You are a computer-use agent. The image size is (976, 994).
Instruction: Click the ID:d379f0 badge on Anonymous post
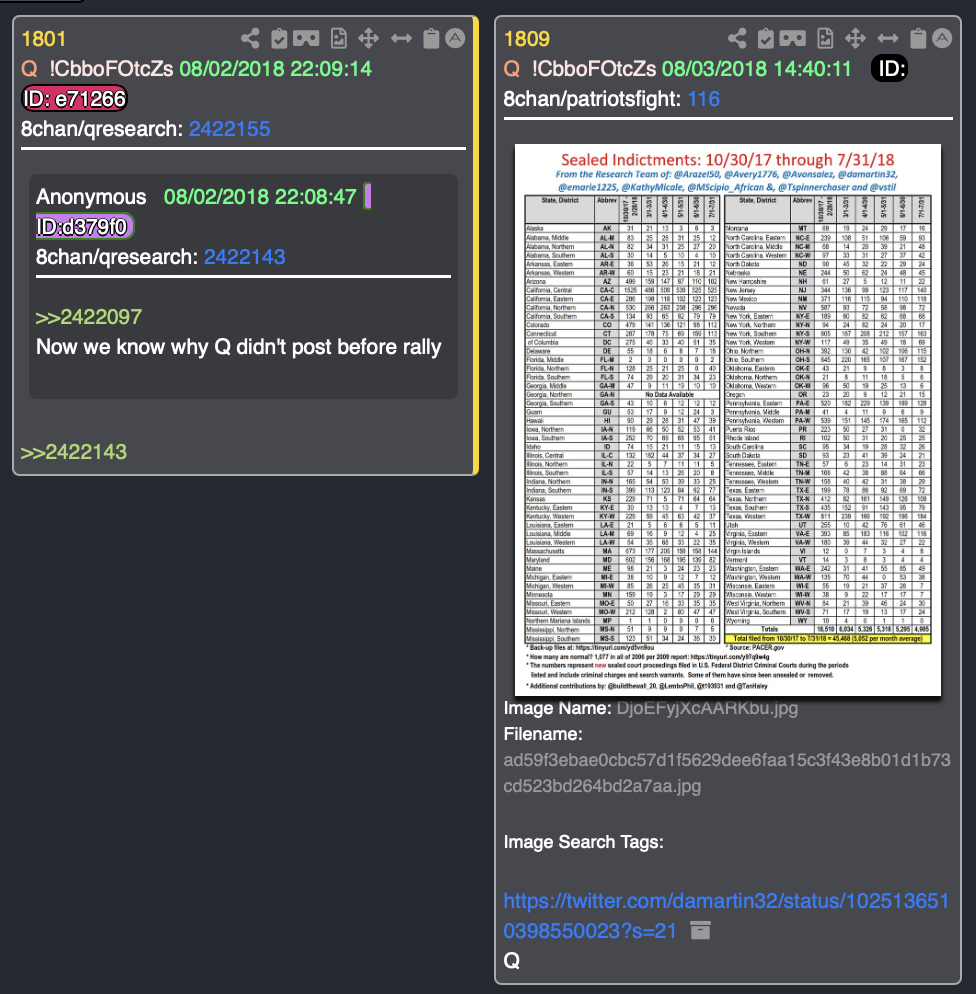pos(84,226)
